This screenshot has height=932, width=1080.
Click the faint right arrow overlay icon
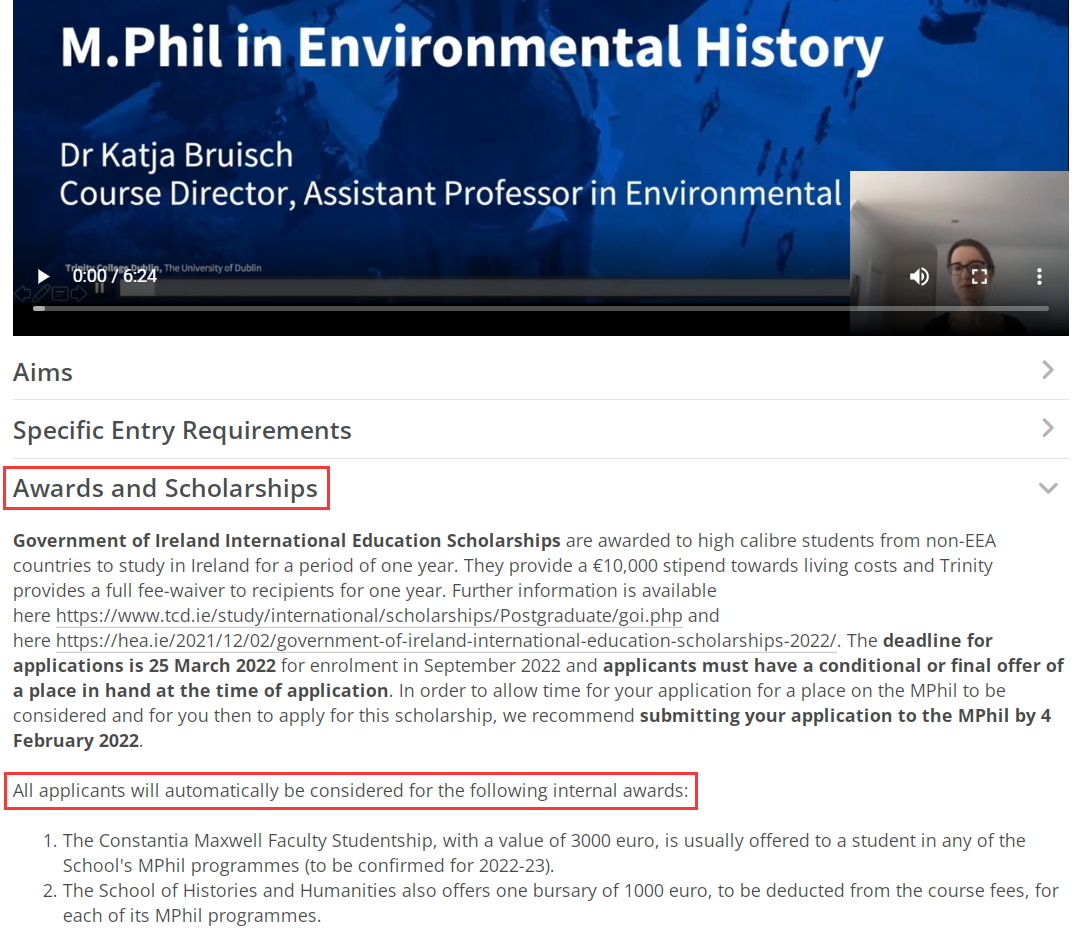tap(79, 294)
